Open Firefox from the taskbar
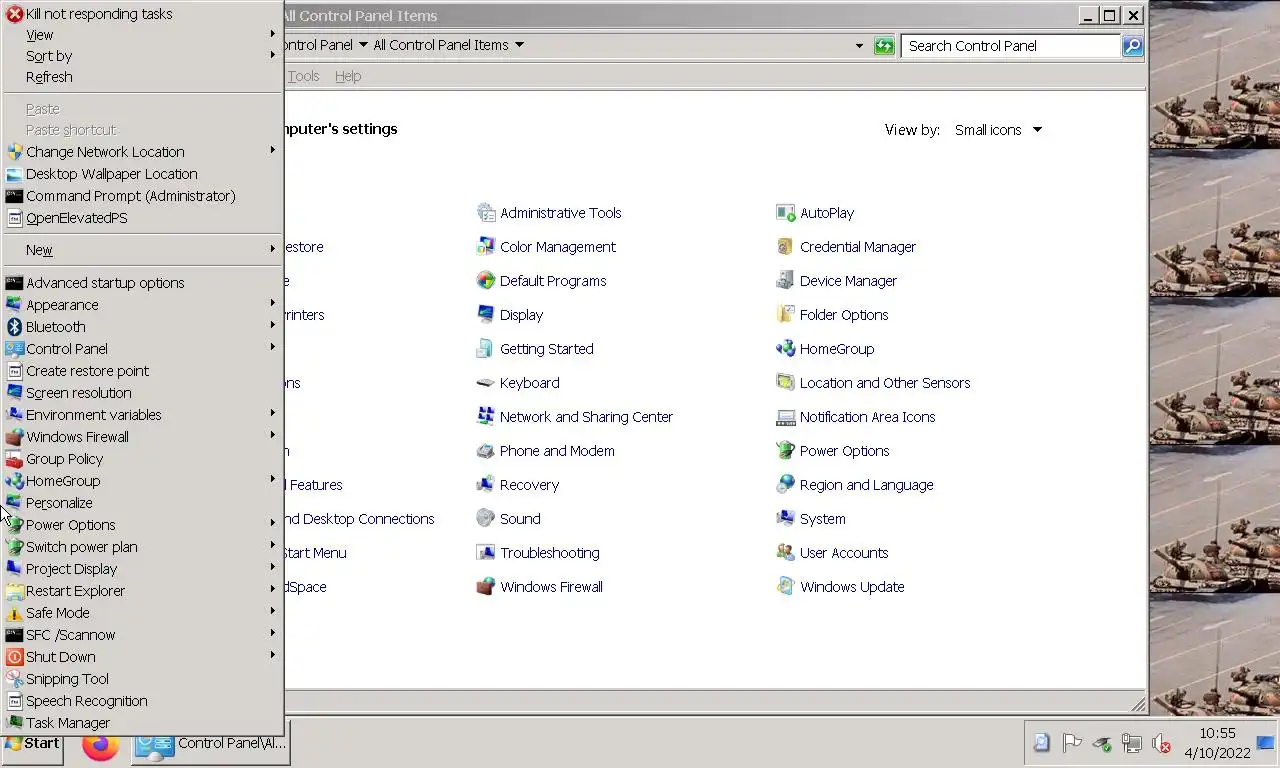This screenshot has height=768, width=1280. click(100, 746)
